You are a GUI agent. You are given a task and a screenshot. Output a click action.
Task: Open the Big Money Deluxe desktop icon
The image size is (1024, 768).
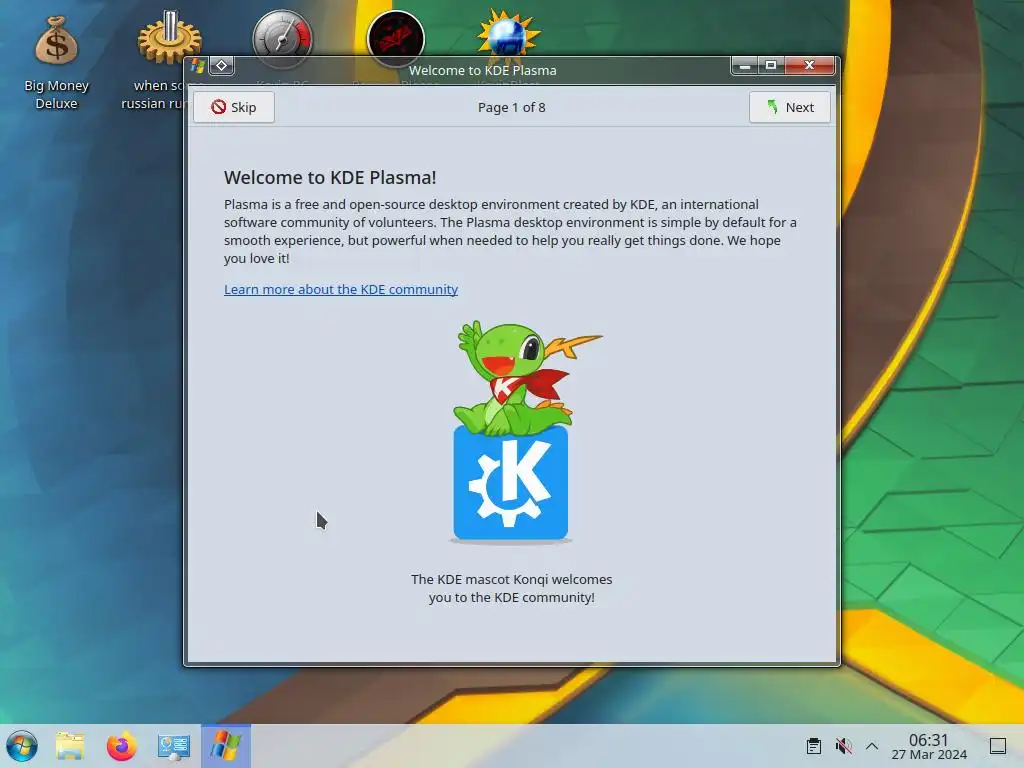point(56,62)
